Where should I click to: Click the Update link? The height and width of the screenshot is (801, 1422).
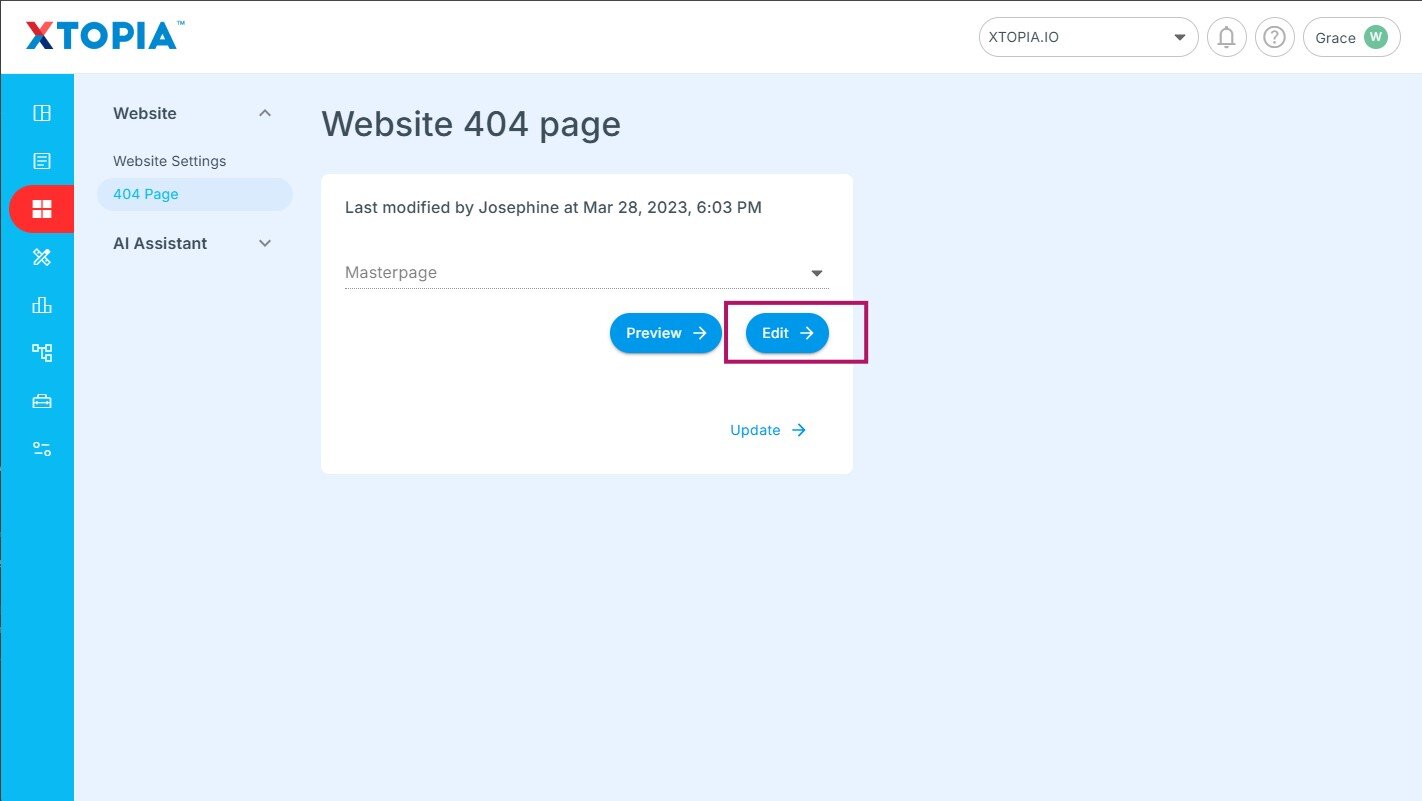[768, 430]
